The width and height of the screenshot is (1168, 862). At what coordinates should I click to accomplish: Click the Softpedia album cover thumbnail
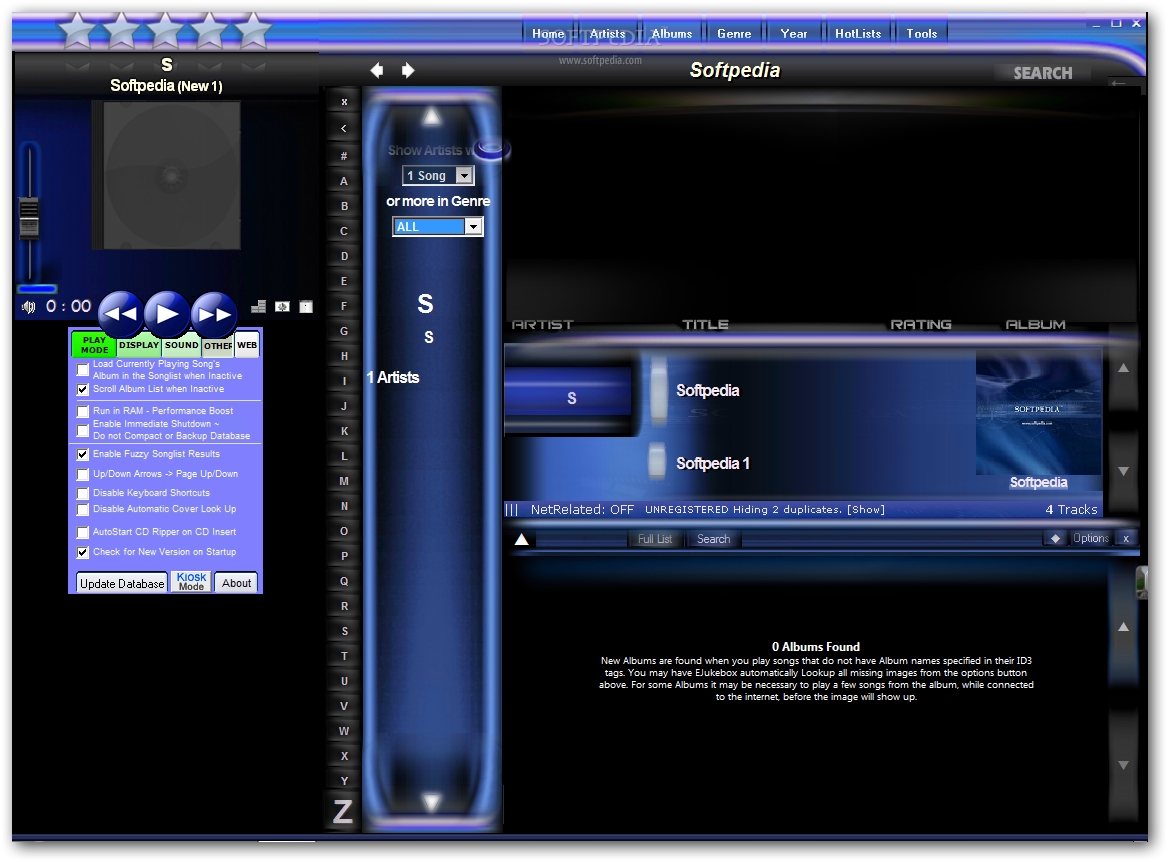click(1038, 413)
